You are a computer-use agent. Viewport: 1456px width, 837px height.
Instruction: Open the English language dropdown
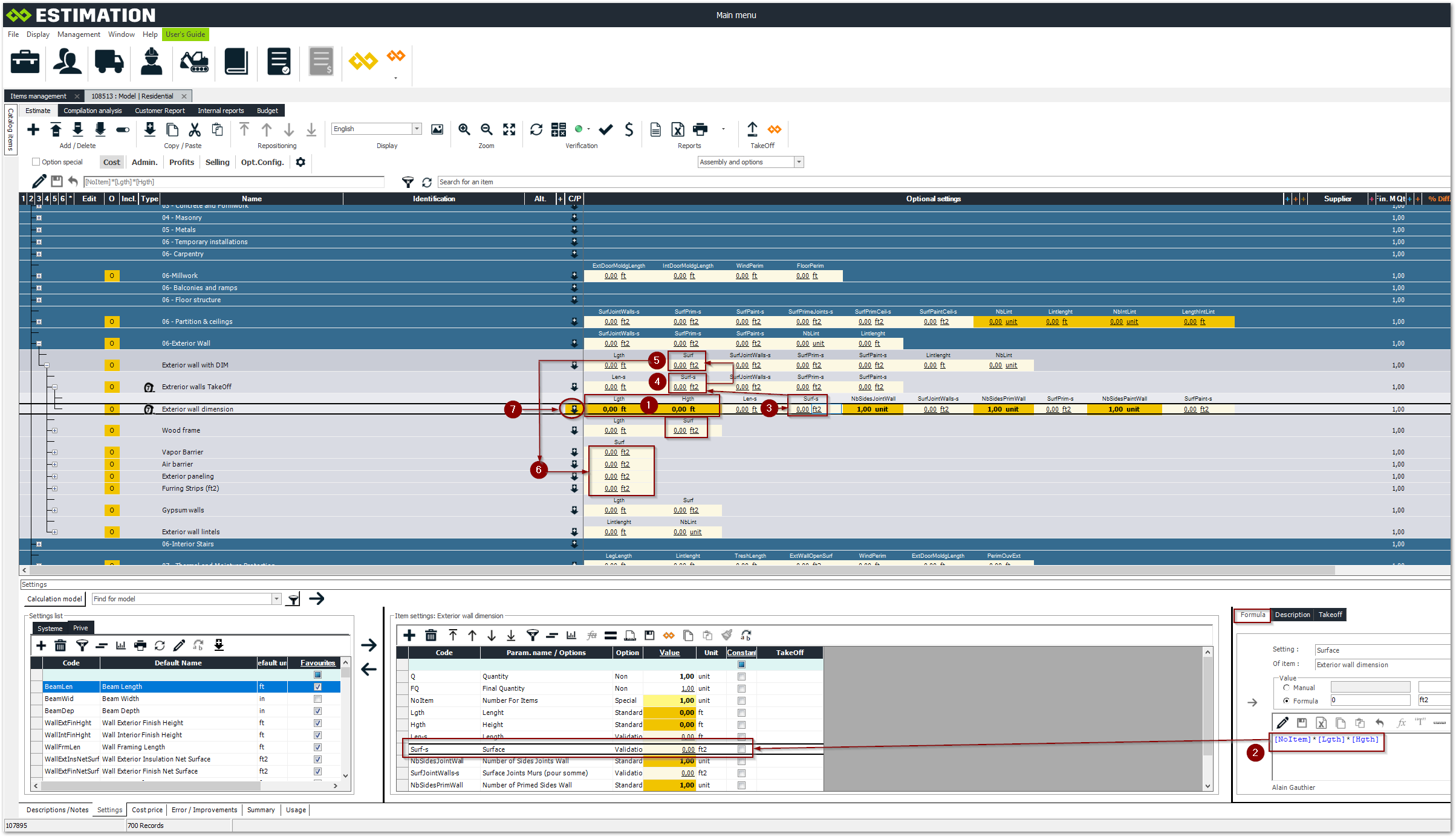(x=417, y=129)
